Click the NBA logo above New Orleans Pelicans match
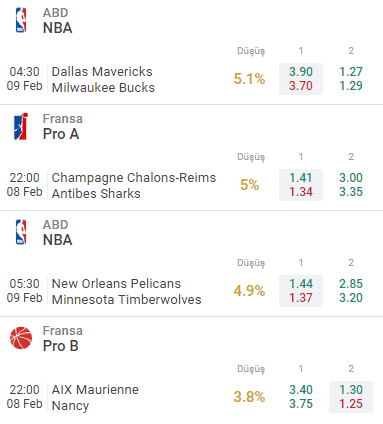The height and width of the screenshot is (424, 383). [21, 232]
